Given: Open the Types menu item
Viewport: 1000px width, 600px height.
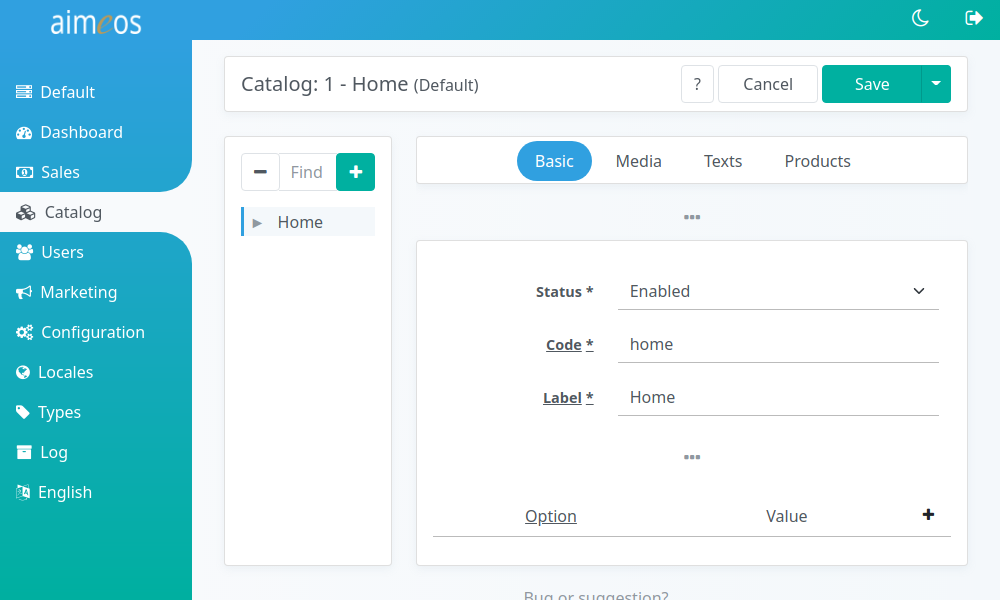Looking at the screenshot, I should [96, 412].
